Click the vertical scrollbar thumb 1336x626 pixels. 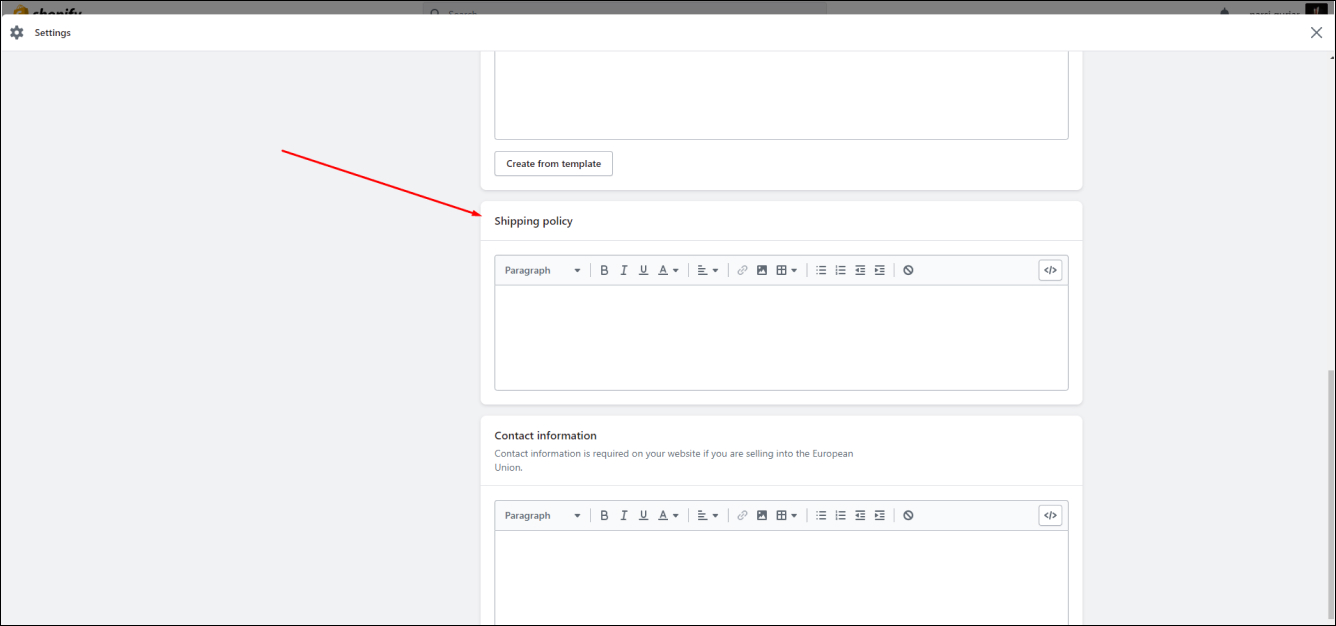1330,495
